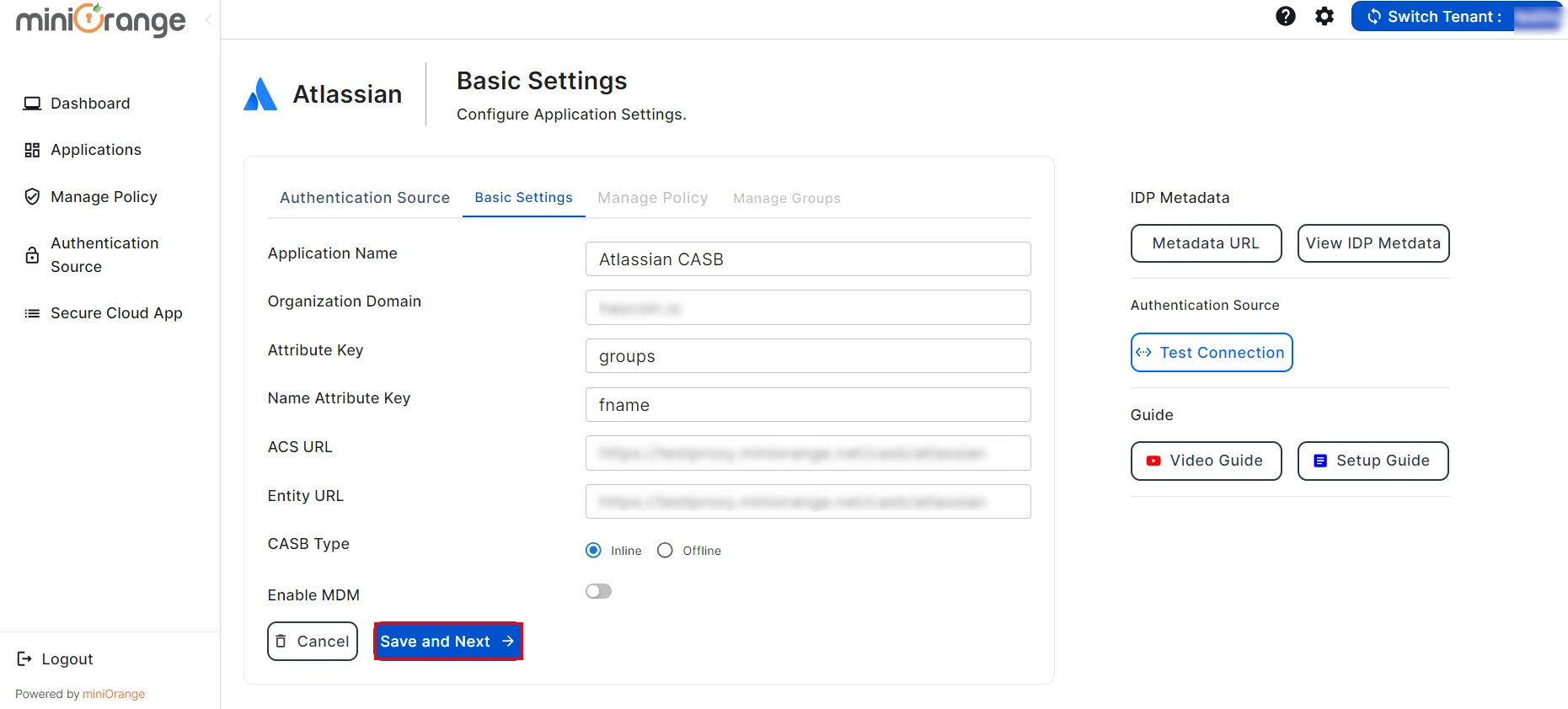Click the Applications grid icon
Viewport: 1568px width, 709px height.
coord(32,150)
